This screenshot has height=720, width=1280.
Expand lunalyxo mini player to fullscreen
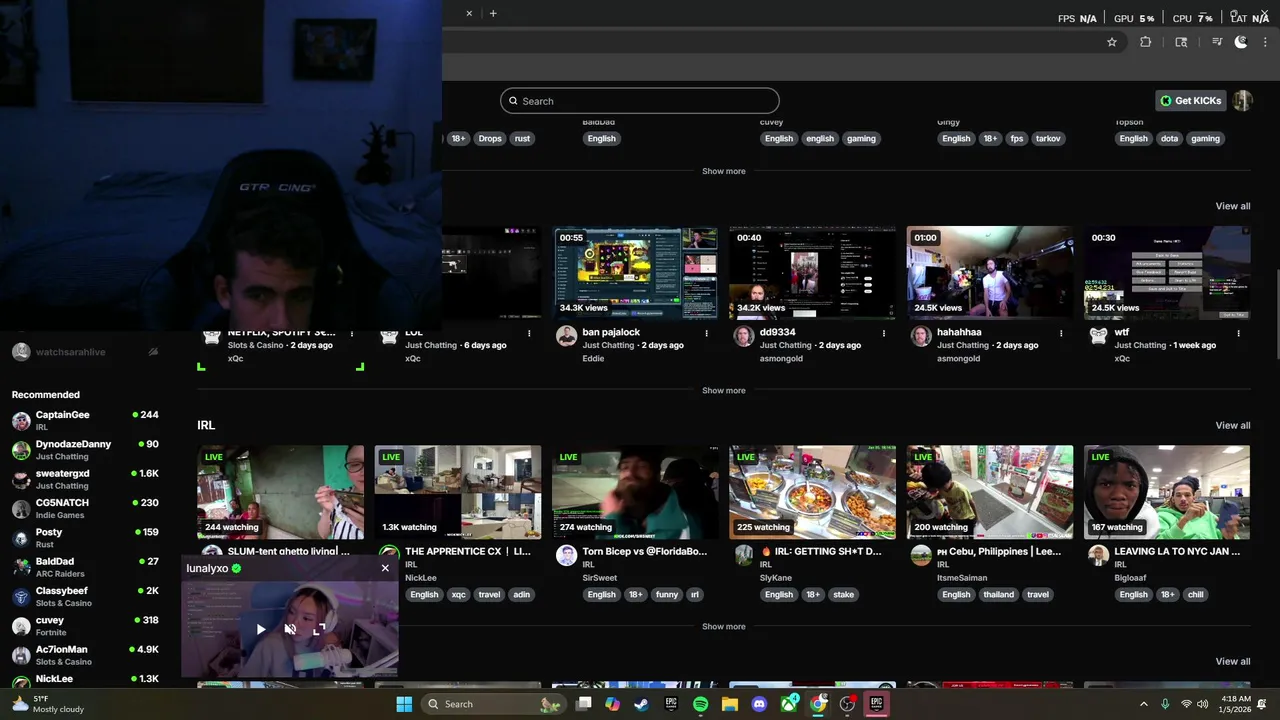click(319, 629)
